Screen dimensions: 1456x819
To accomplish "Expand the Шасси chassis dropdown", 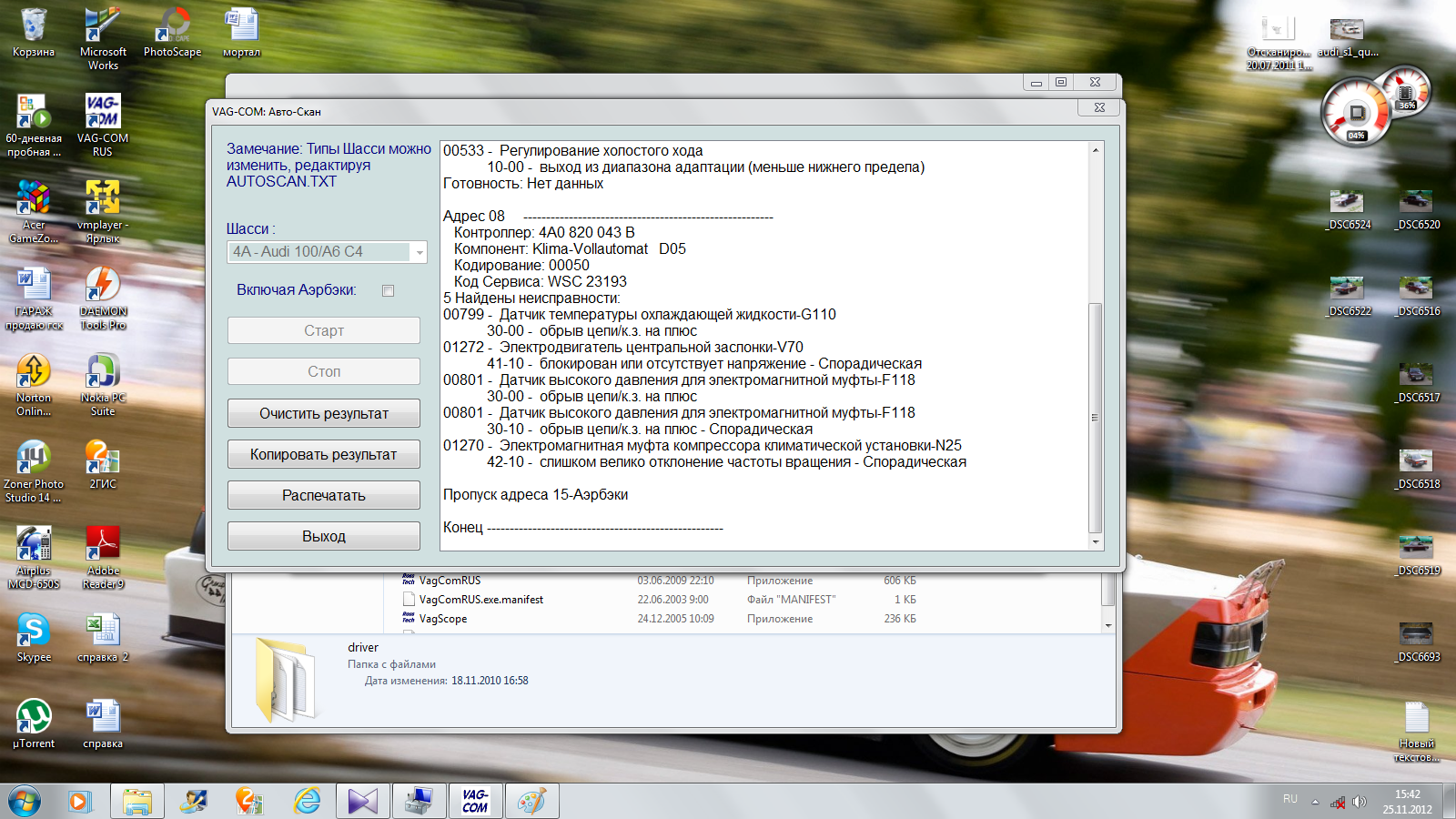I will tap(419, 252).
